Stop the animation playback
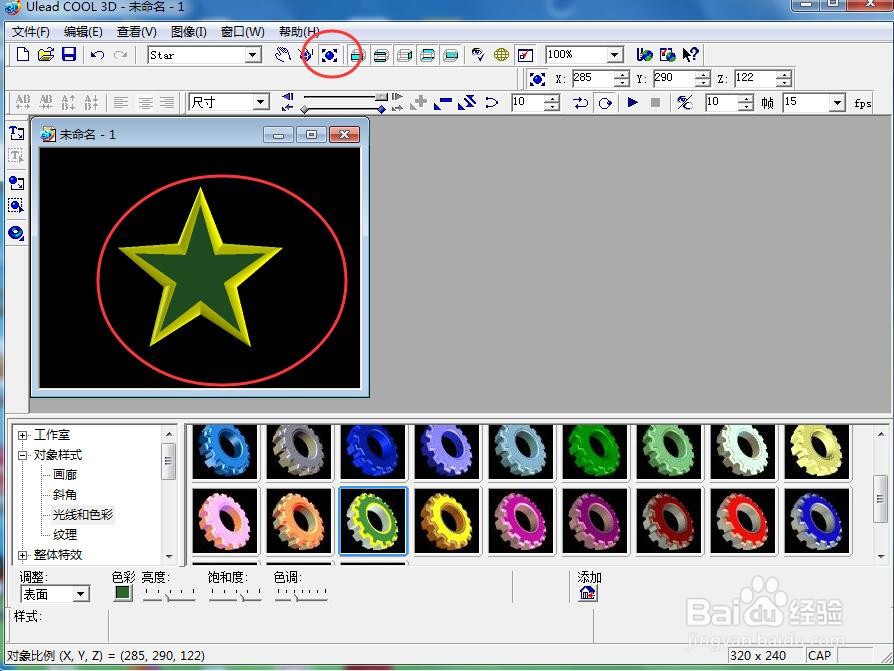The height and width of the screenshot is (671, 894). point(656,103)
